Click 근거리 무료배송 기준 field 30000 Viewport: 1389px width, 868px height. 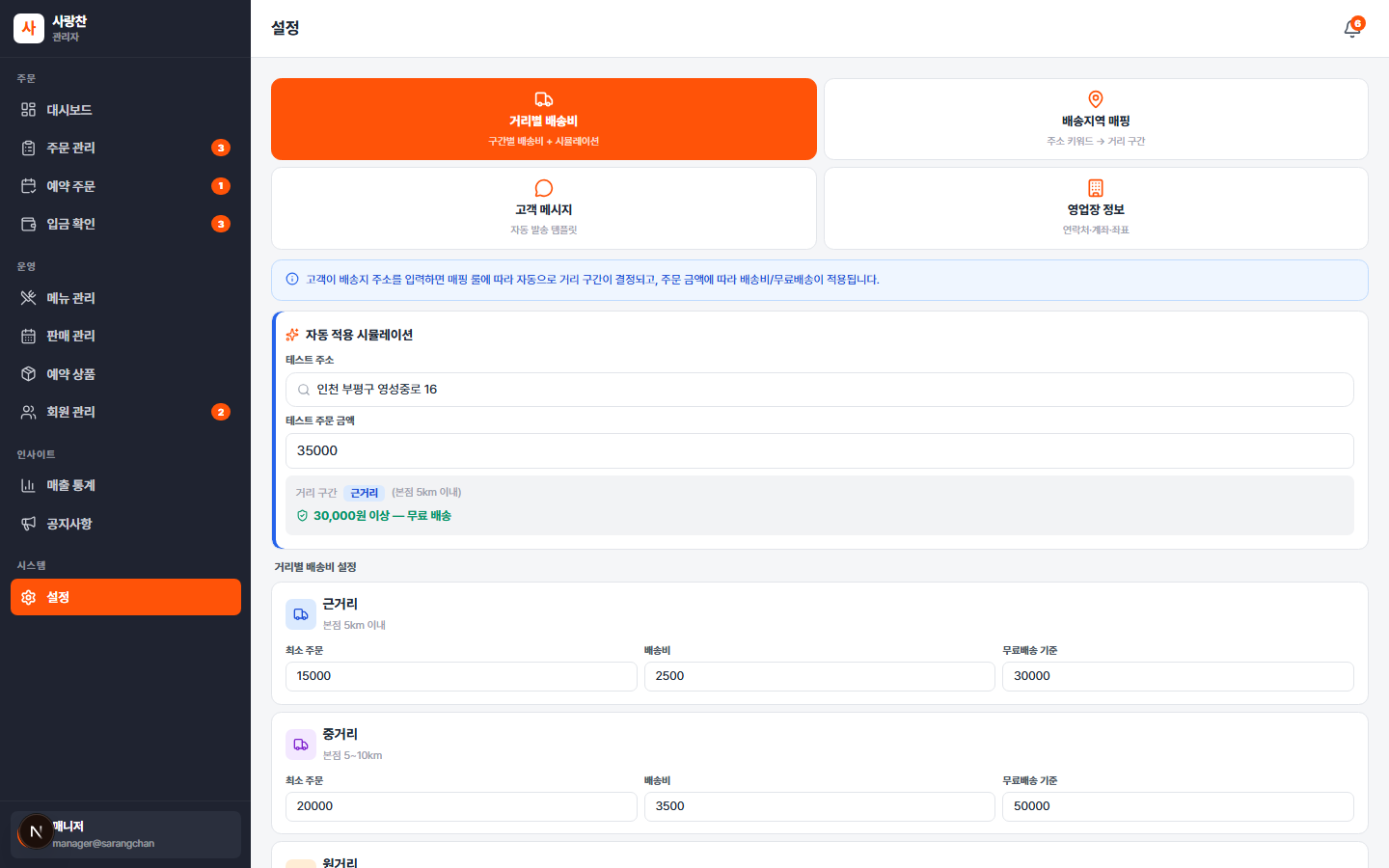1178,676
